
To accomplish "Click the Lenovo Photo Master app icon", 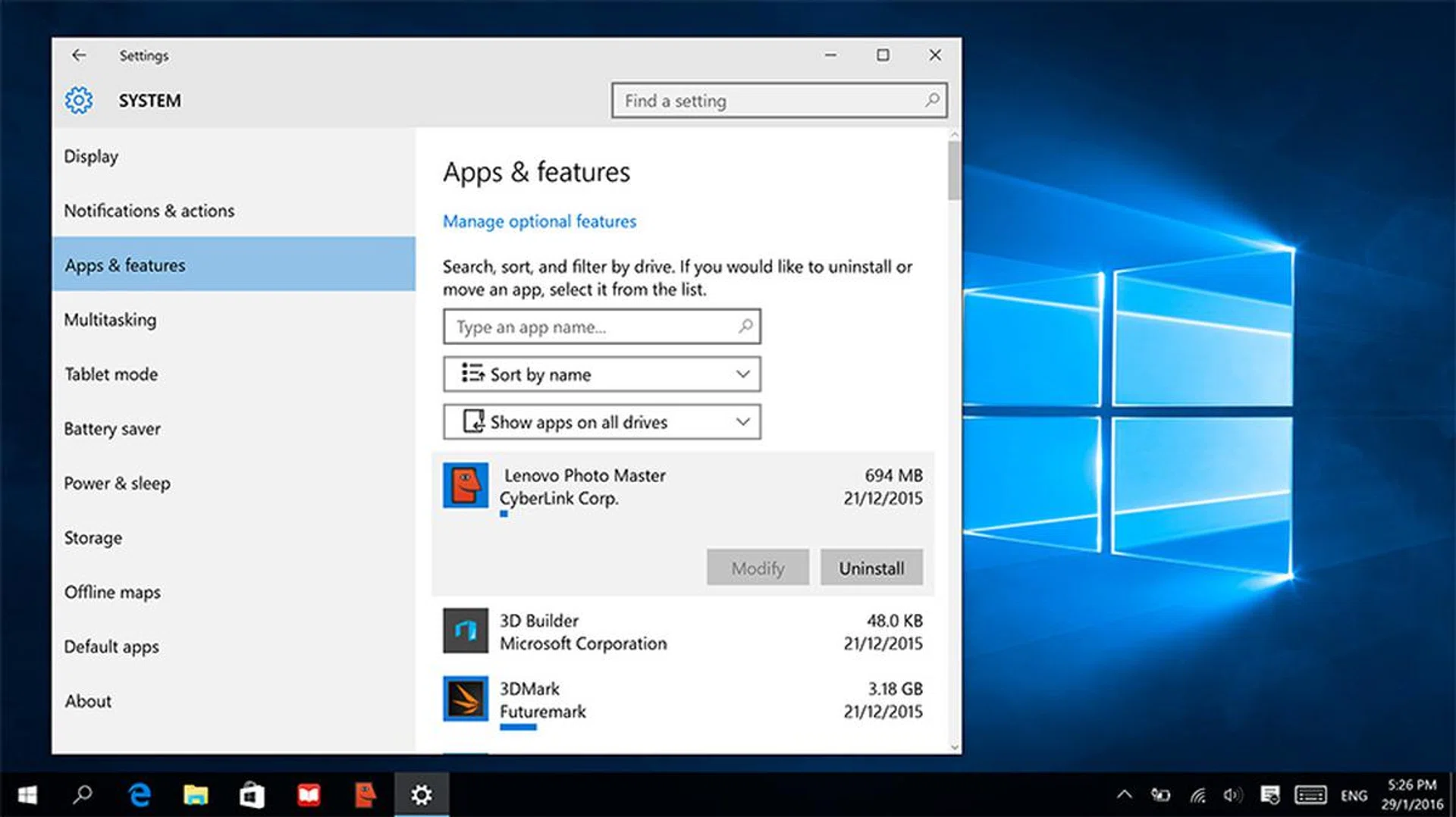I will tap(465, 486).
